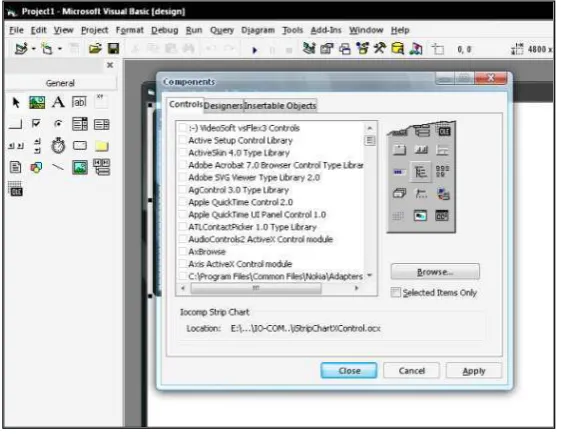Pick the HScrollBar control in the toolbox
The image size is (561, 434).
16,146
